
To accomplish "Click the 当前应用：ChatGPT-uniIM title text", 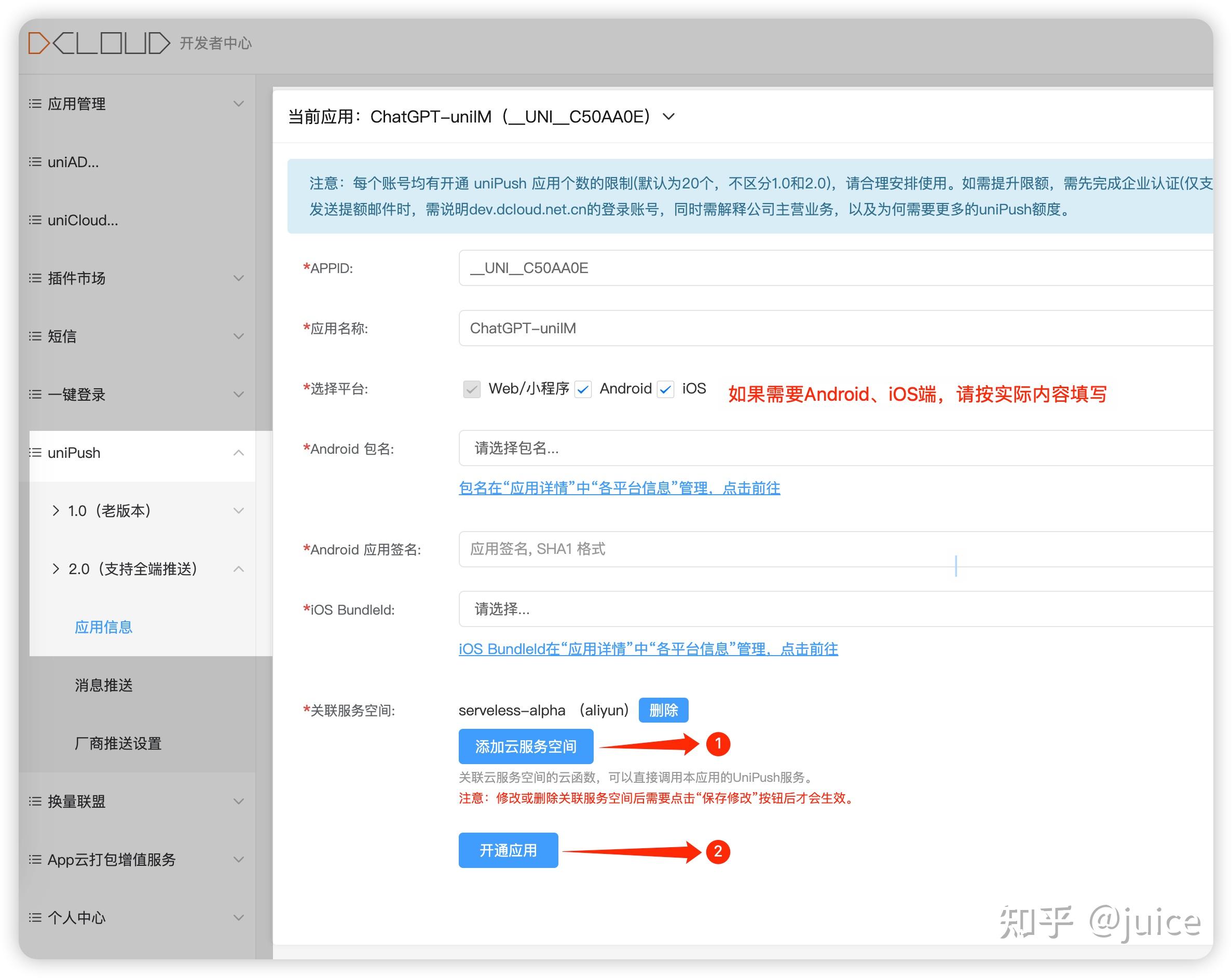I will [x=469, y=117].
